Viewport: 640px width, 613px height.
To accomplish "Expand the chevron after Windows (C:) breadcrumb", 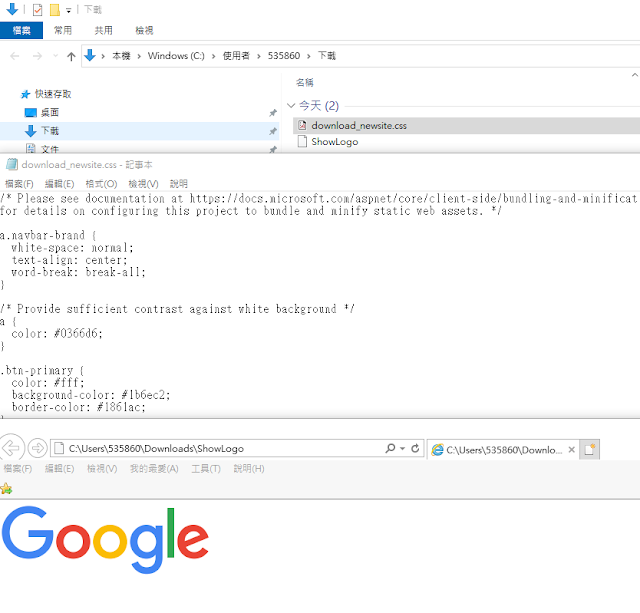I will (x=213, y=56).
